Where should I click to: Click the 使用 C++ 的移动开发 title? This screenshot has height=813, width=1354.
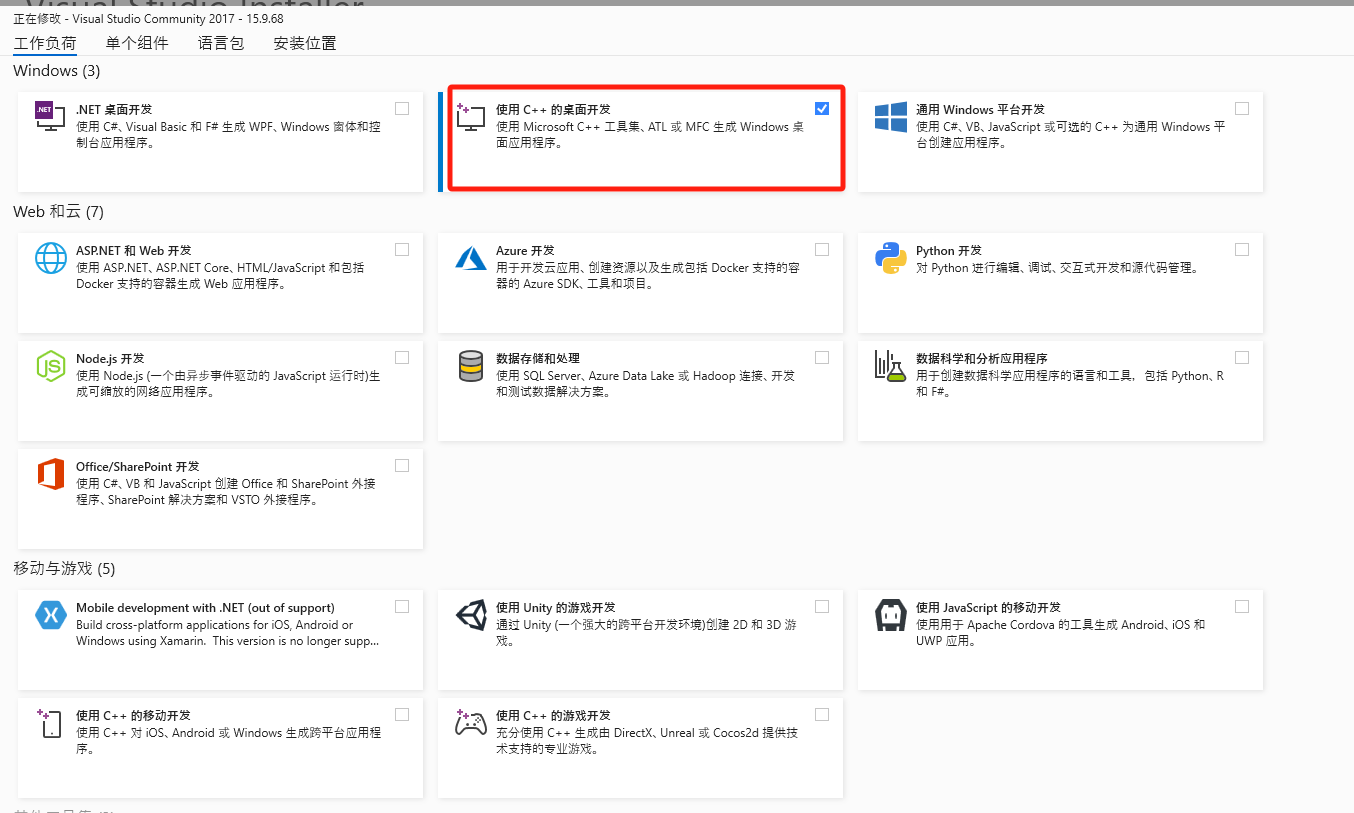pyautogui.click(x=133, y=715)
